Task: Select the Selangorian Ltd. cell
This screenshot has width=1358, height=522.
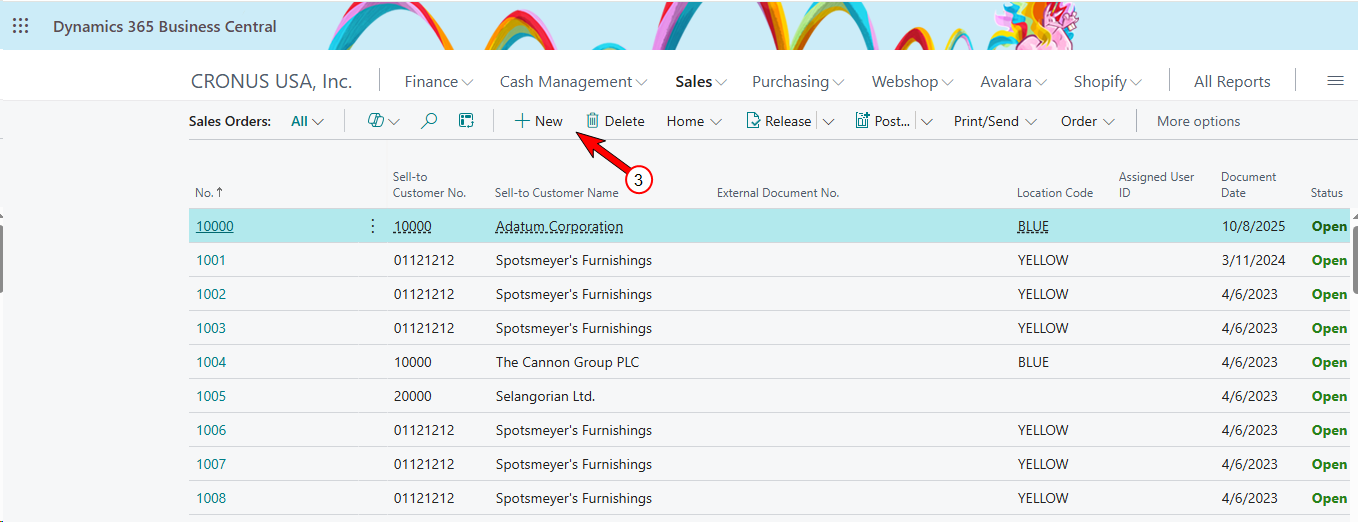Action: pyautogui.click(x=545, y=396)
